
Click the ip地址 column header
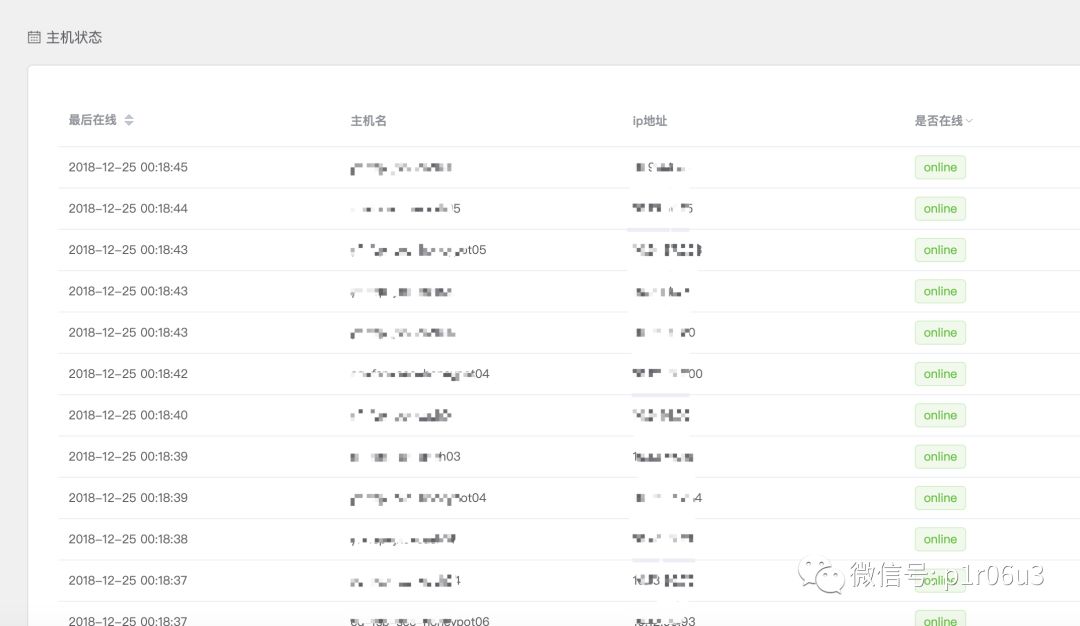pyautogui.click(x=650, y=121)
